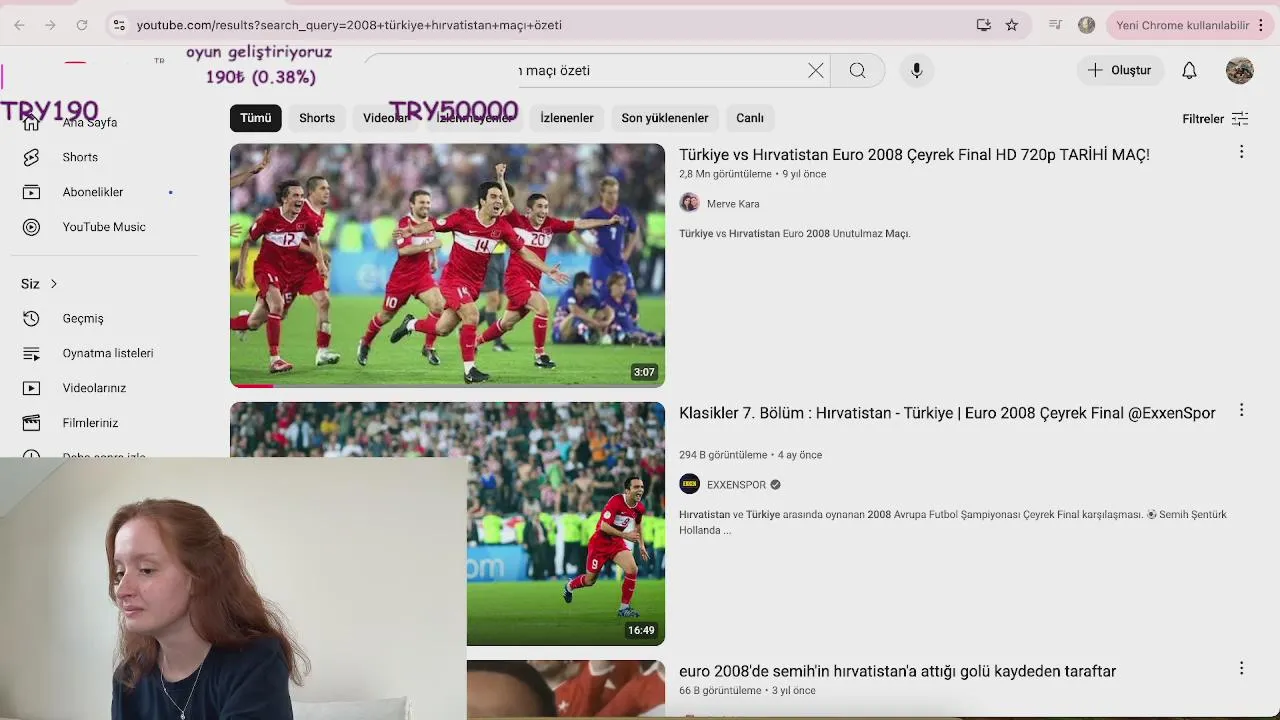Open Abonelikler in sidebar

tap(93, 192)
